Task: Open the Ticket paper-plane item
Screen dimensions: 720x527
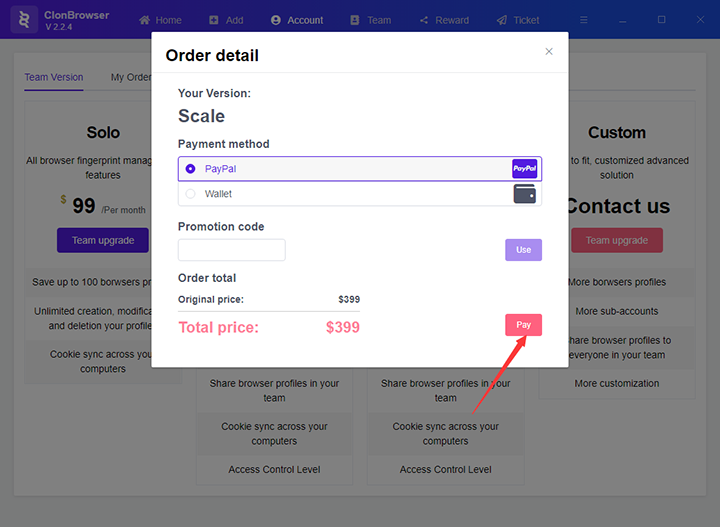Action: tap(518, 20)
